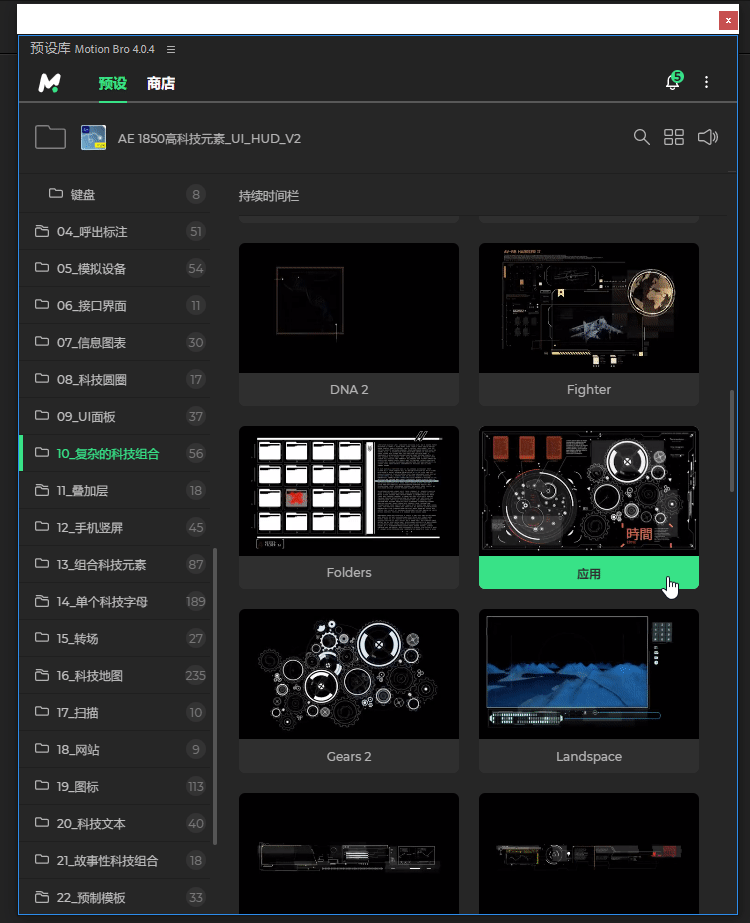
Task: Expand the 16_科技地图 folder
Action: click(x=115, y=676)
